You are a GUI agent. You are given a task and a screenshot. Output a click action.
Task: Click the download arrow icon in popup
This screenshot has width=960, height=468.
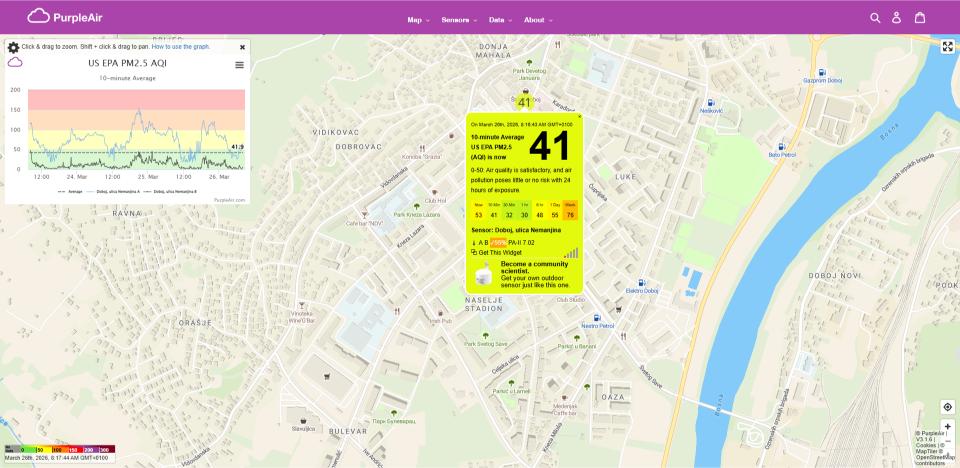click(474, 243)
